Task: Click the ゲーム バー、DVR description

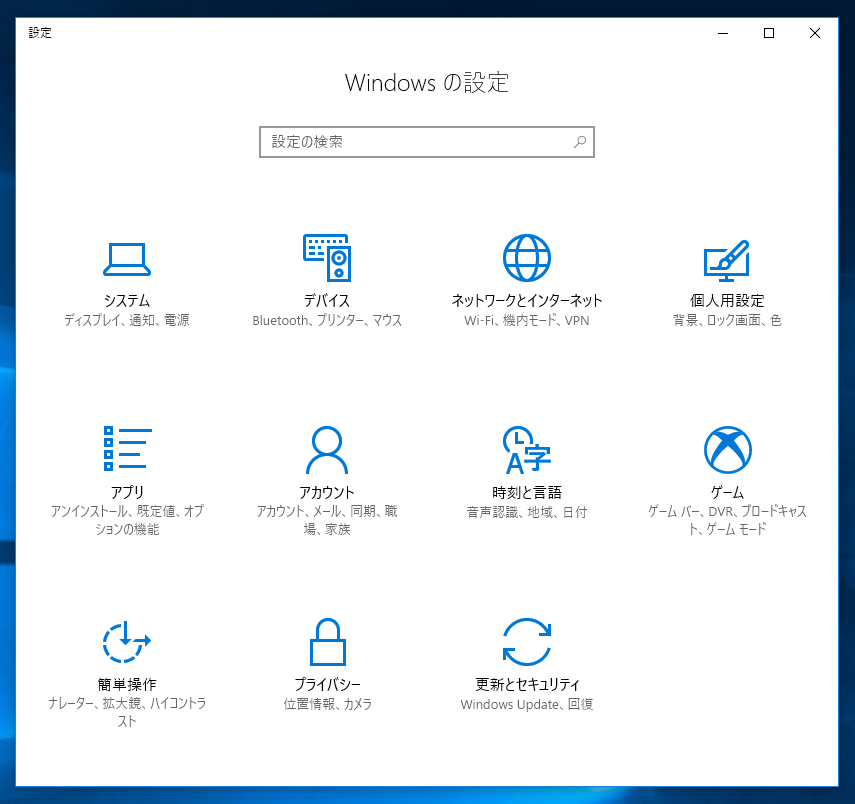Action: [727, 520]
